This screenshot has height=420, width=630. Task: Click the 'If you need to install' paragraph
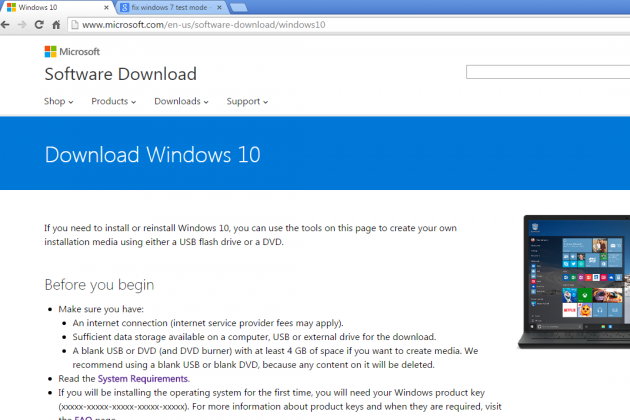(251, 235)
